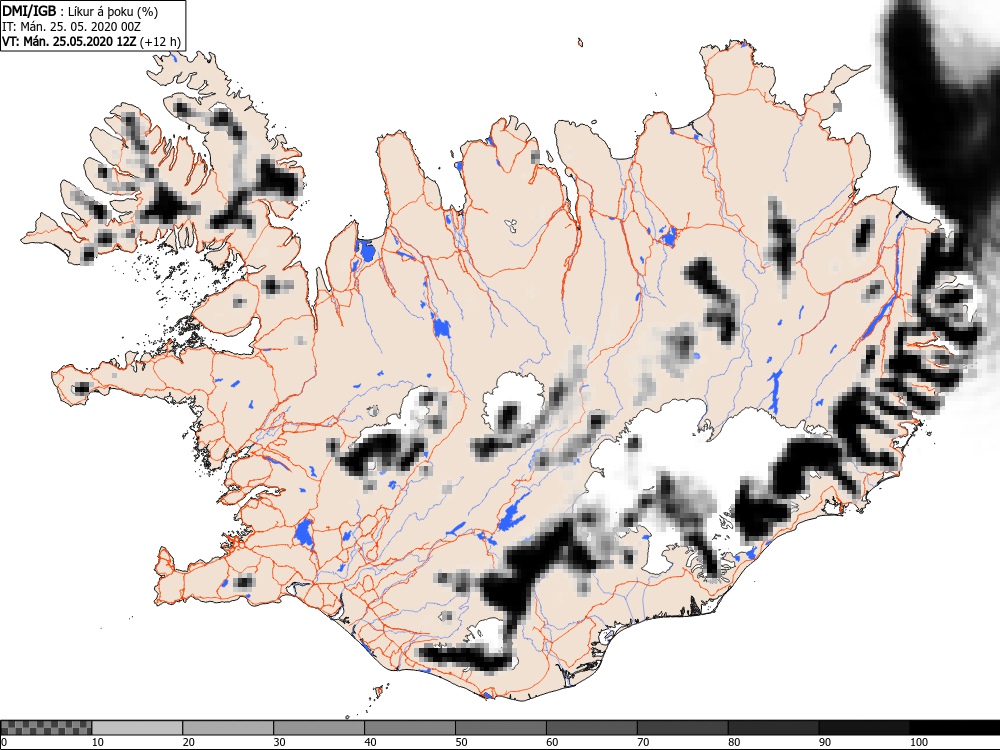The height and width of the screenshot is (750, 1000).
Task: Click the legend label "40"
Action: tap(371, 742)
